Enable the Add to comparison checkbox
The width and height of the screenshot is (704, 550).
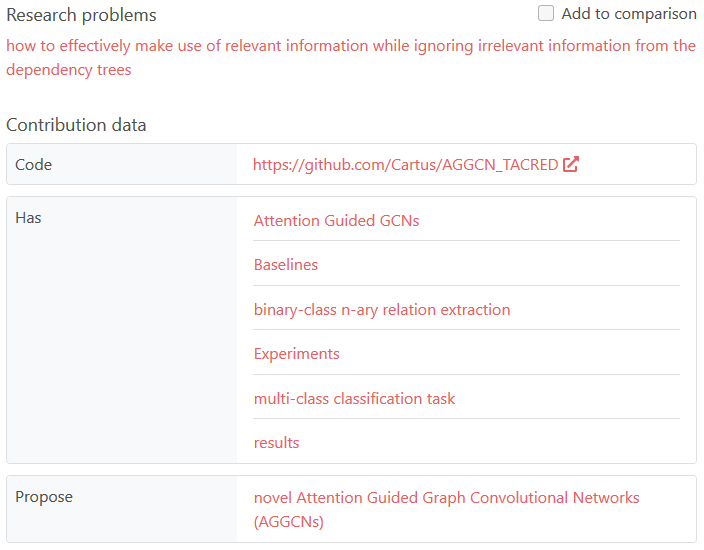click(546, 14)
